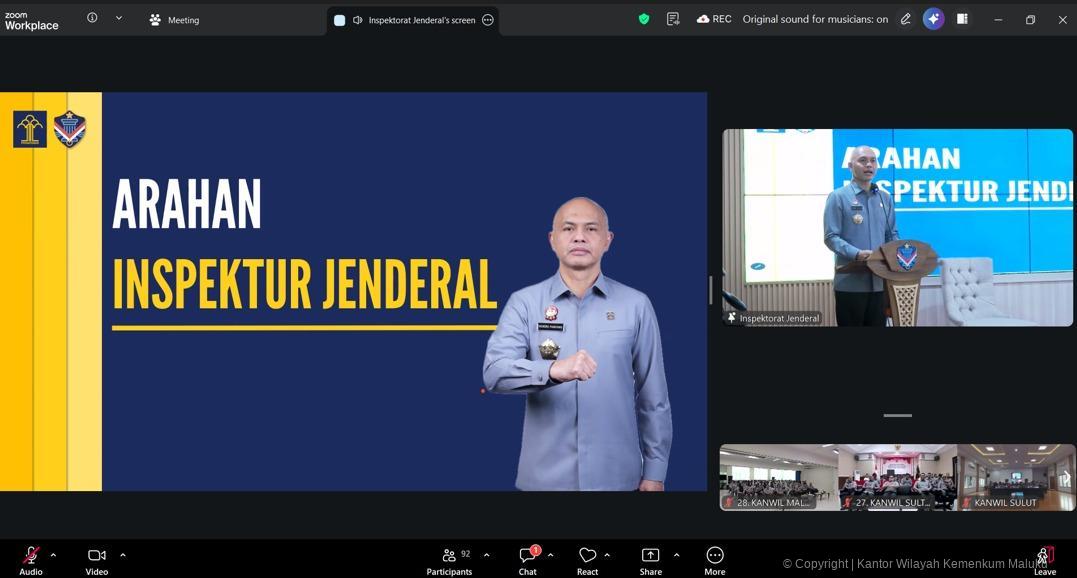Open video options arrow next to Video

tap(123, 555)
